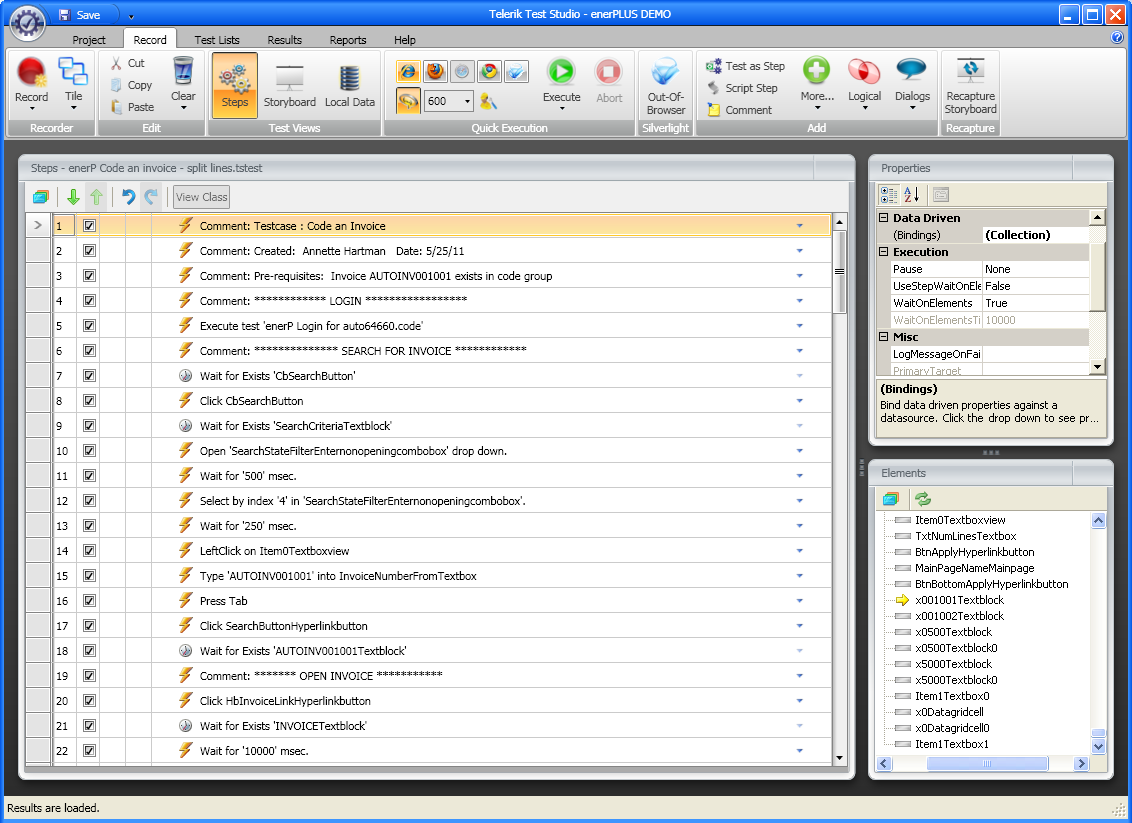
Task: Open the Storyboard test view
Action: pyautogui.click(x=289, y=86)
